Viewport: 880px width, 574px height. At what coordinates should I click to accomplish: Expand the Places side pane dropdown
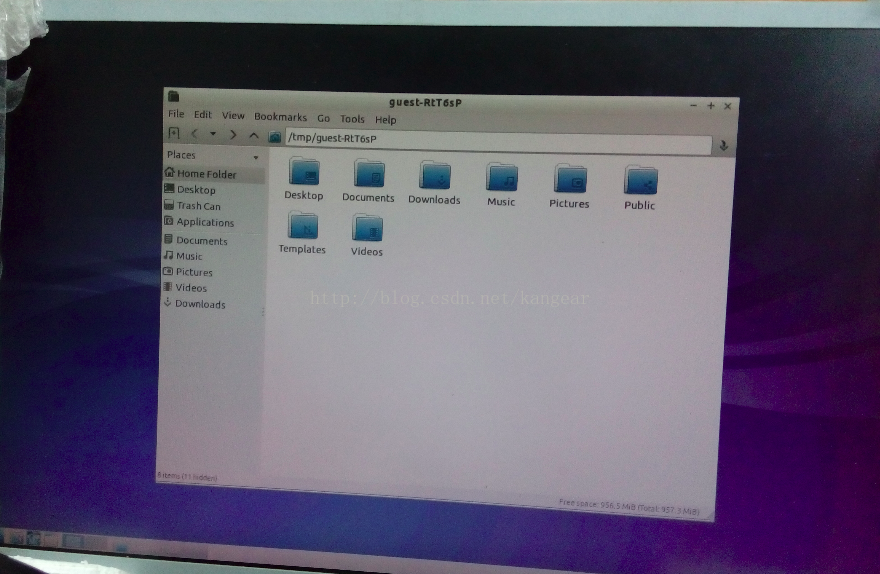(x=256, y=158)
